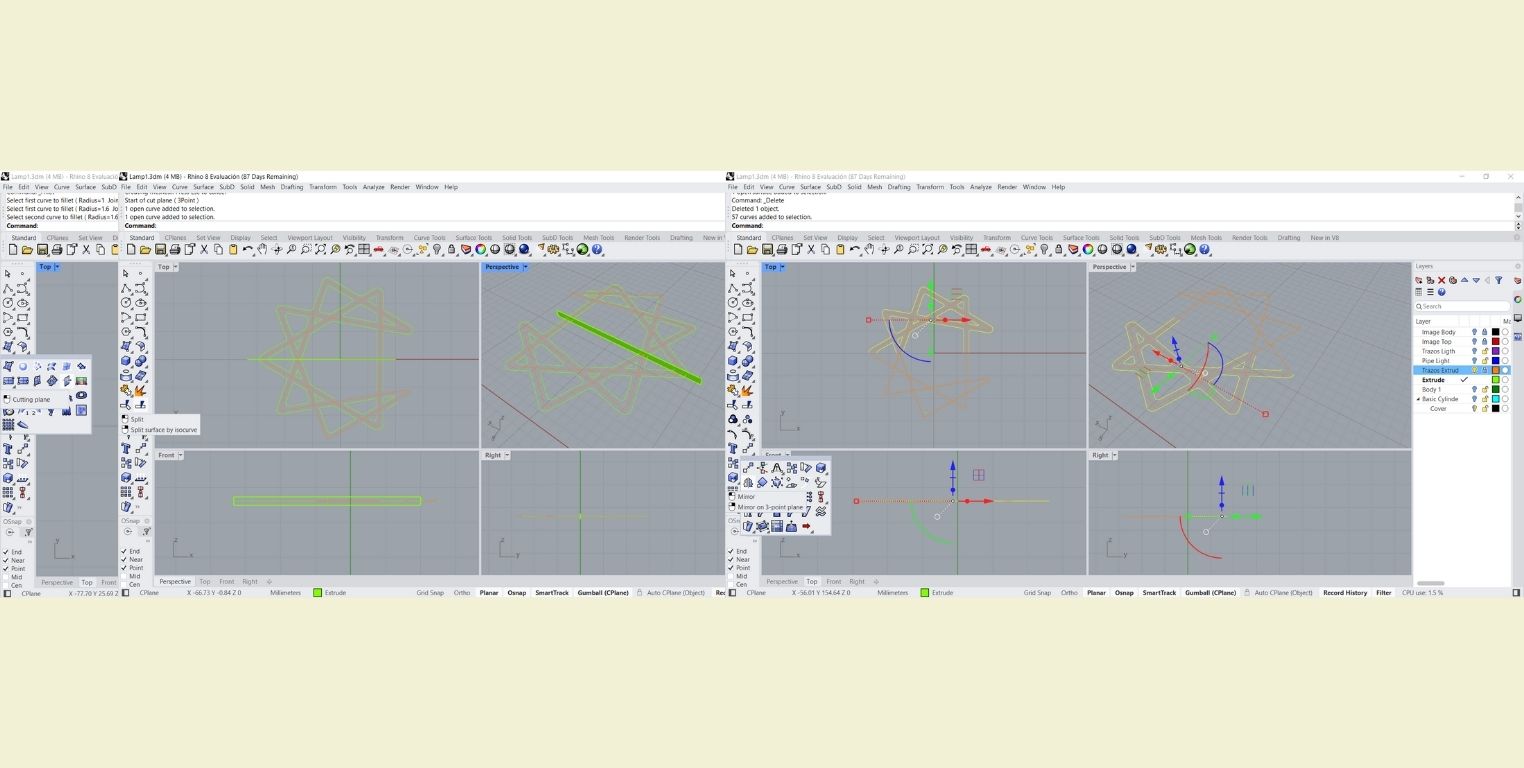Click Cut scissors icon in middle window toolbar

point(204,250)
